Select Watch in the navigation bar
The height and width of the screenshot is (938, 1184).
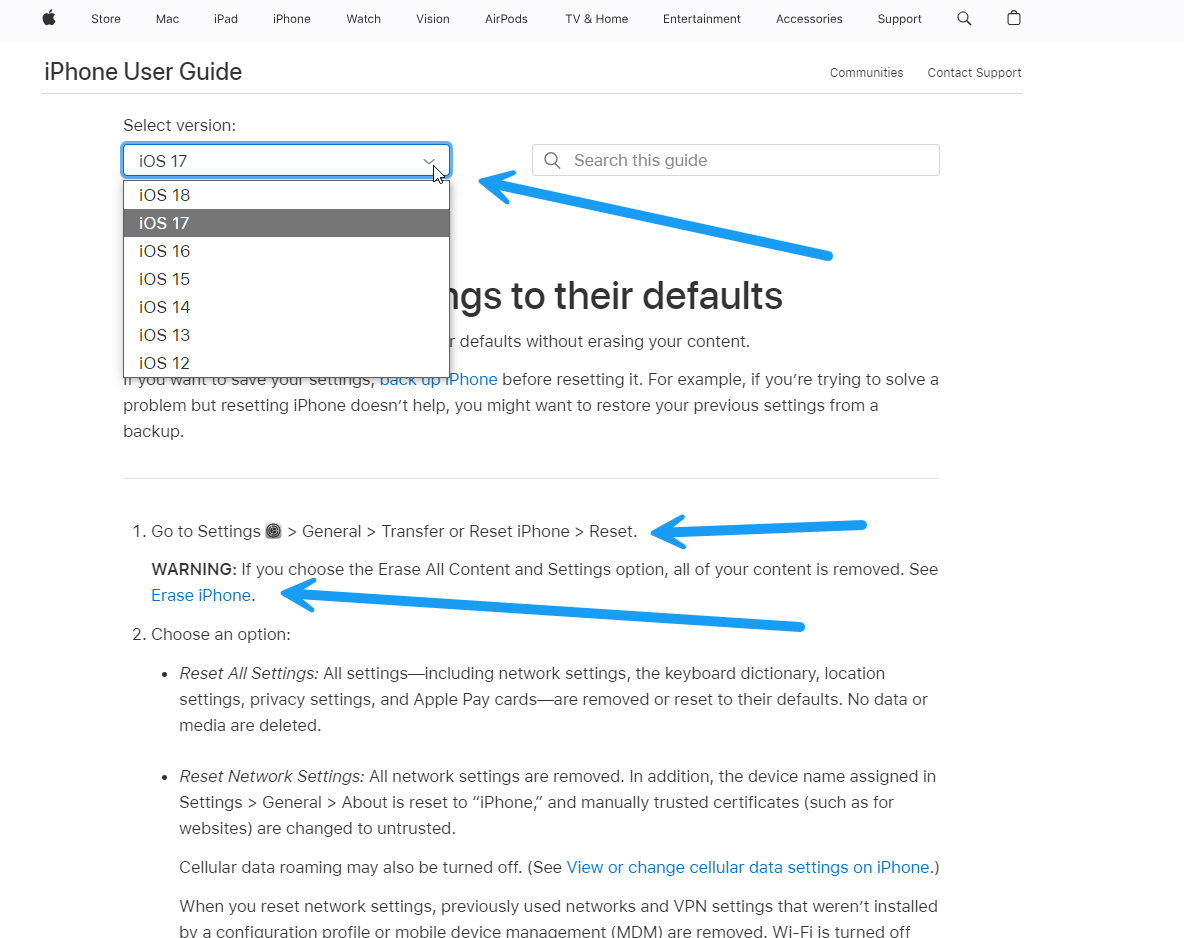[363, 19]
